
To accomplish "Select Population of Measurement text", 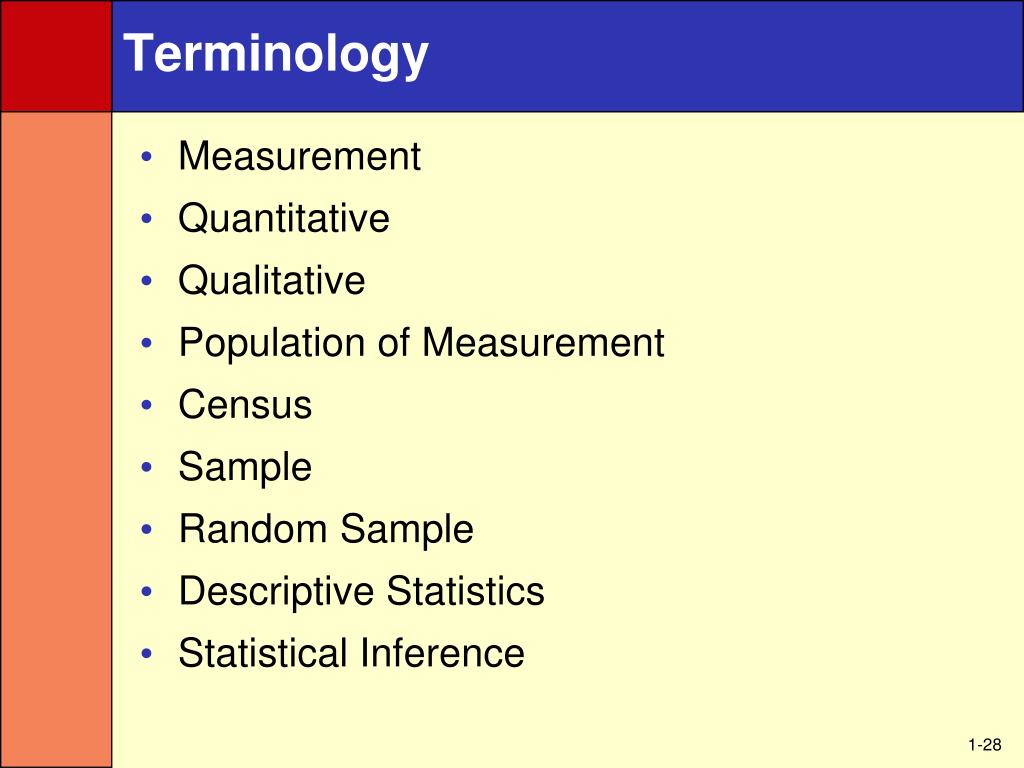I will (x=421, y=344).
